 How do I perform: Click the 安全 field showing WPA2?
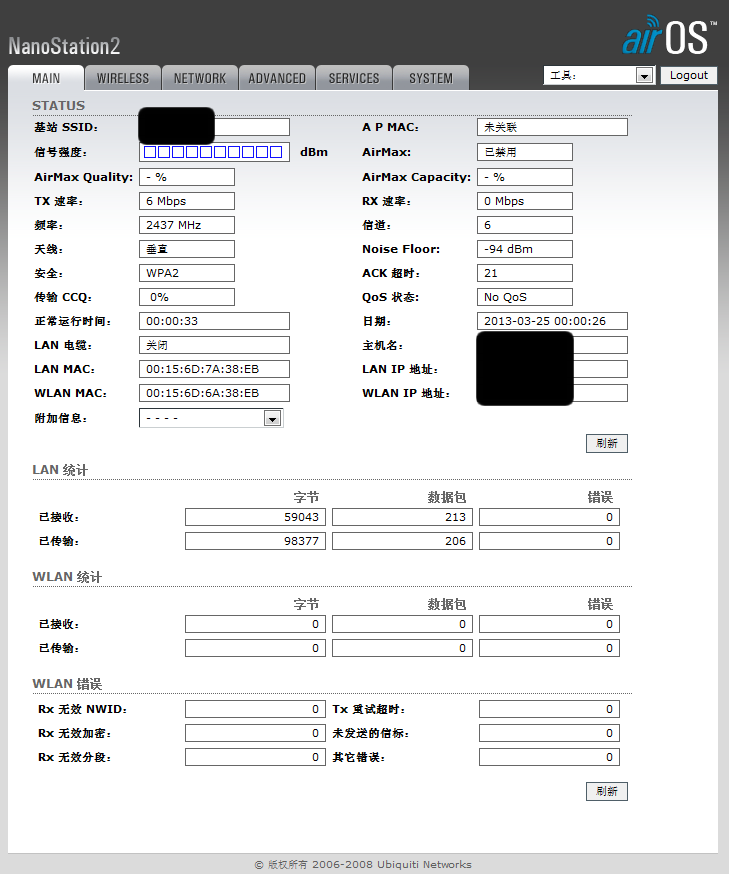pyautogui.click(x=187, y=273)
